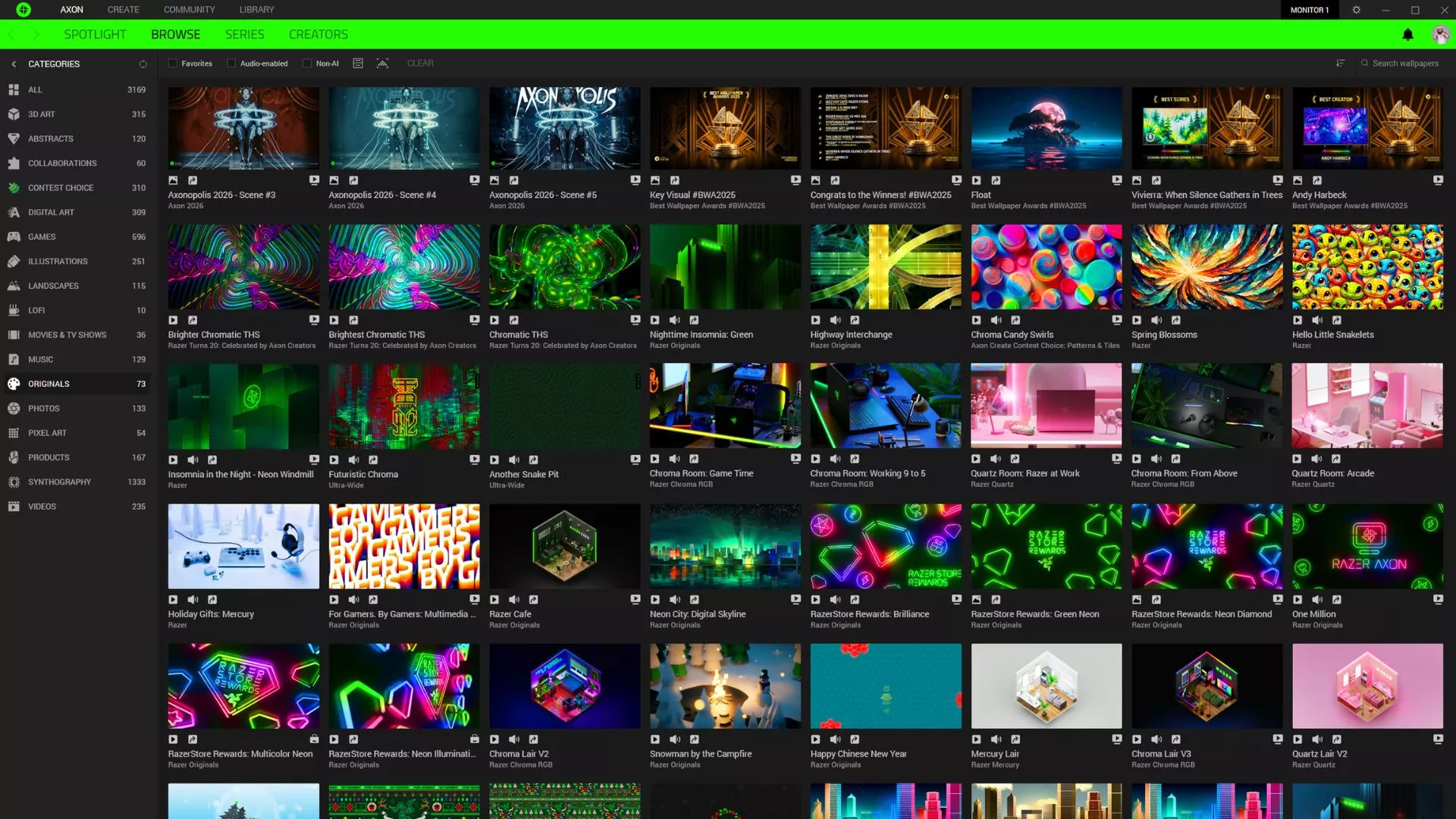The width and height of the screenshot is (1456, 819).
Task: Open the Float wallpaper thumbnail
Action: click(1046, 127)
